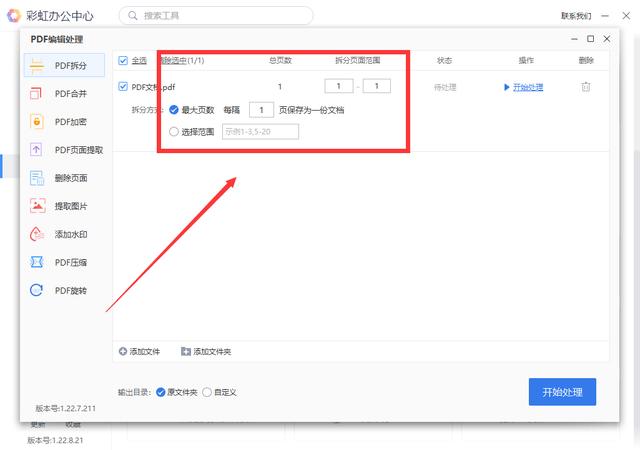Switch to the 添加水印 menu item
The height and width of the screenshot is (450, 640).
pos(64,234)
